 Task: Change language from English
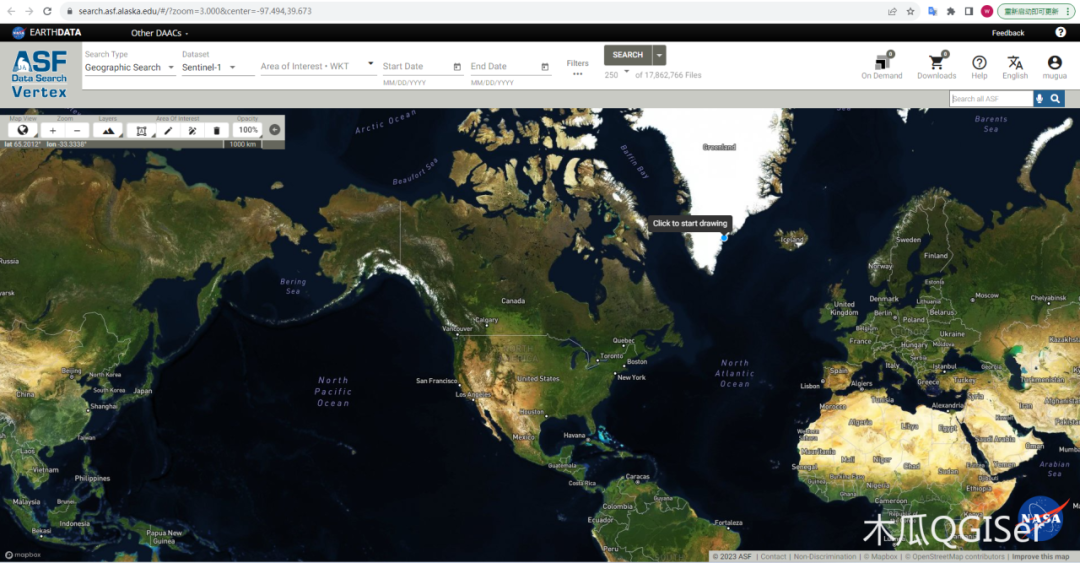[x=1015, y=67]
